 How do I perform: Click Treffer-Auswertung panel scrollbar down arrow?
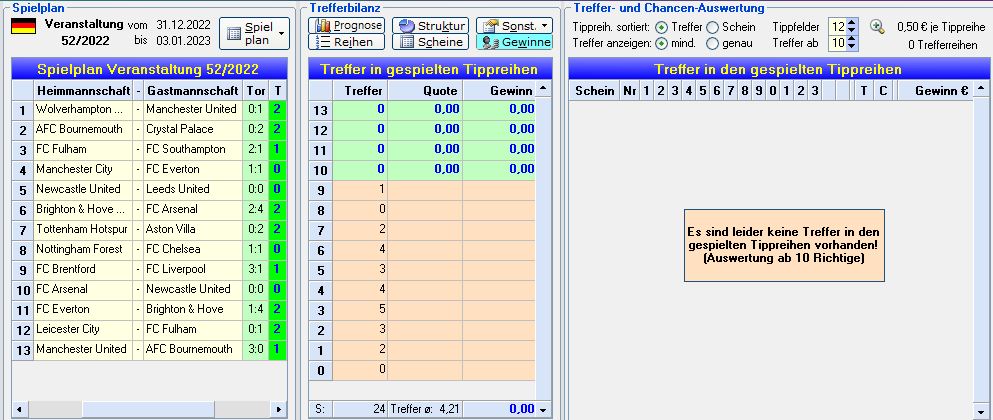coord(982,410)
